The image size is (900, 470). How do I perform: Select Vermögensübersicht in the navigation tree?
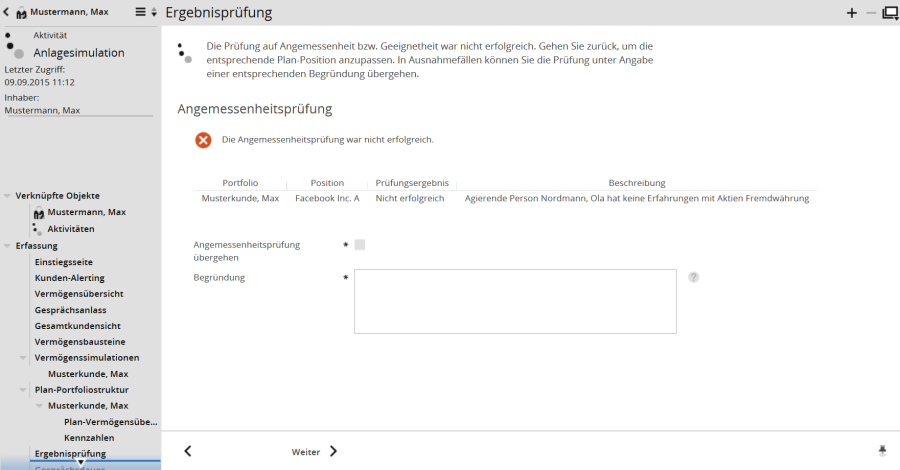coord(79,293)
